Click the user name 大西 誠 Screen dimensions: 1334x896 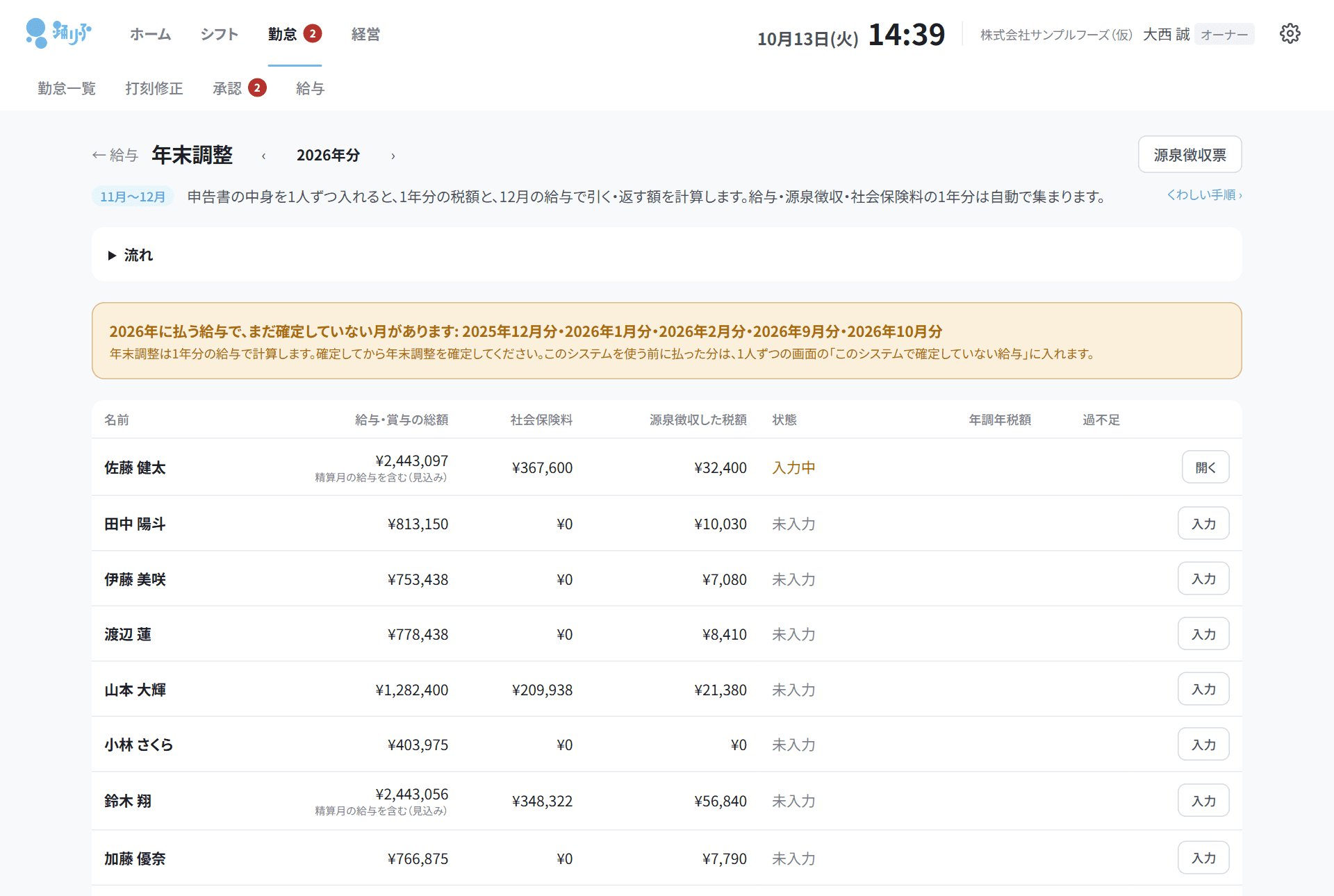(1166, 35)
